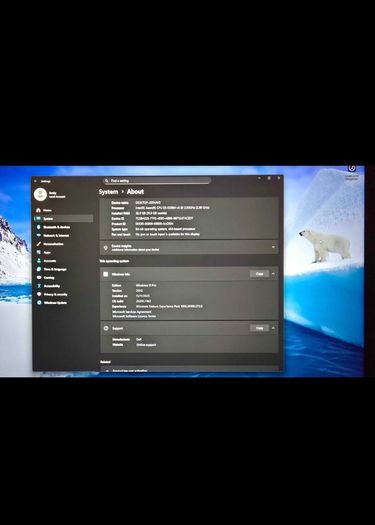This screenshot has width=375, height=525.
Task: Open the user profile avatar
Action: pyautogui.click(x=41, y=195)
